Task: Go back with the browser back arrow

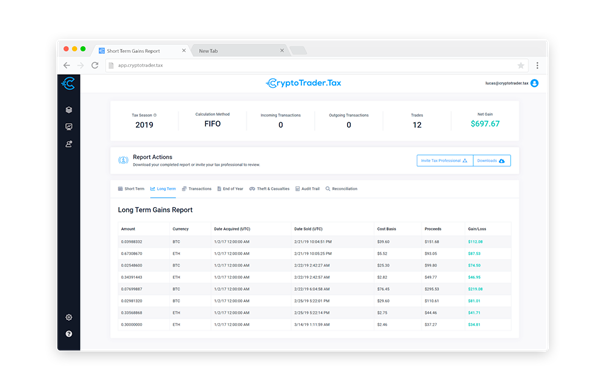Action: point(67,65)
